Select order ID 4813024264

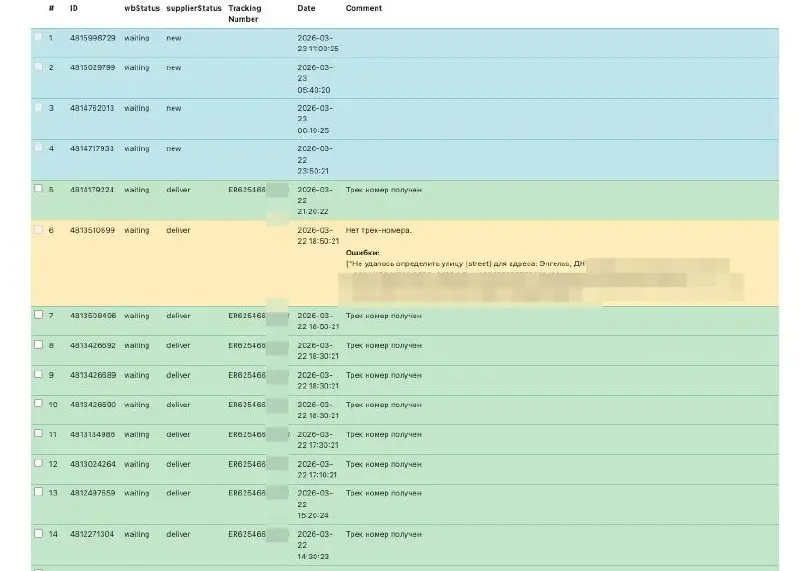(93, 464)
